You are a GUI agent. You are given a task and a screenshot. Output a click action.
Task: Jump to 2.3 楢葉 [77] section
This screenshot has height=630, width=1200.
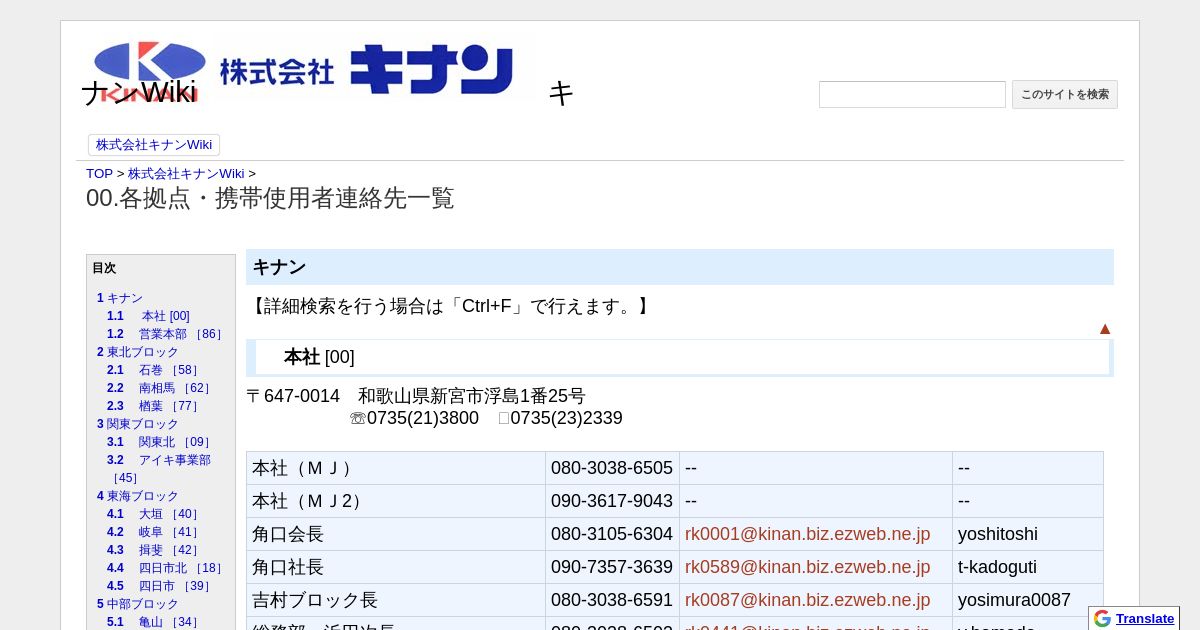pyautogui.click(x=155, y=406)
